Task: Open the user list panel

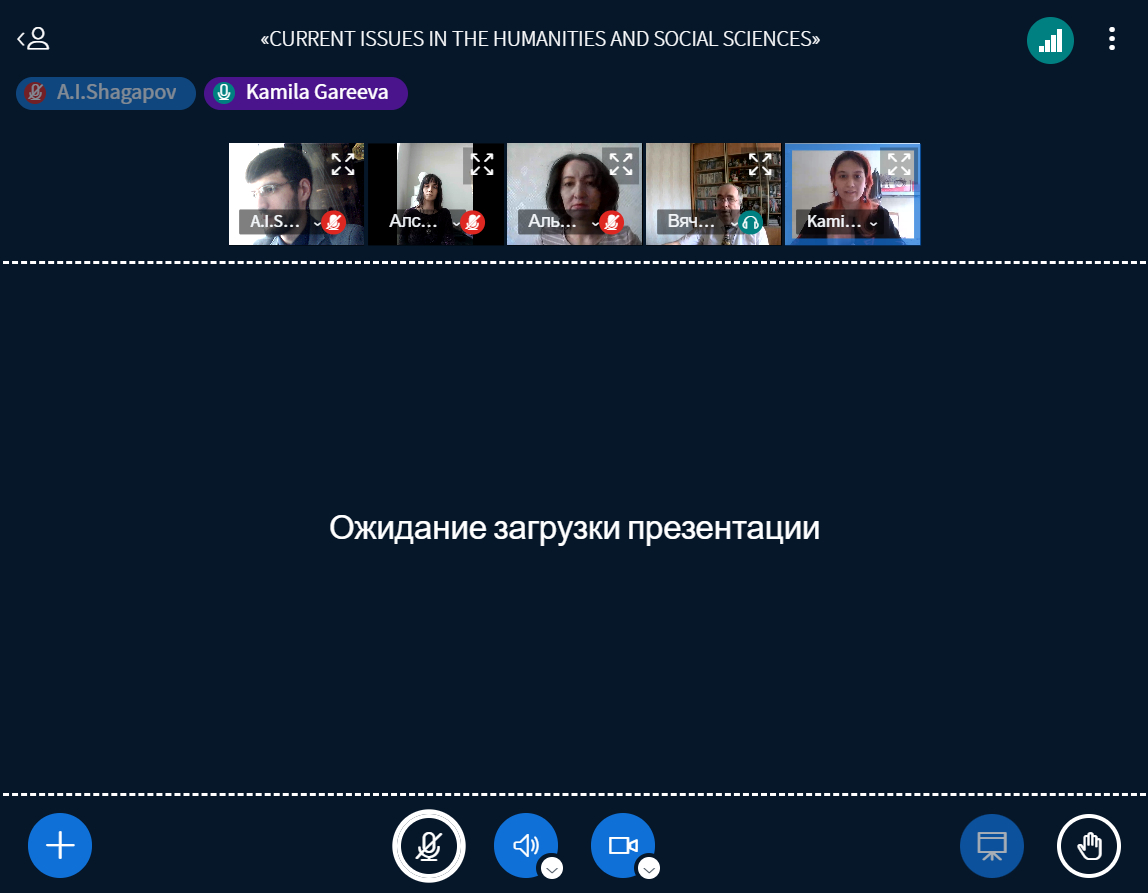Action: (33, 39)
